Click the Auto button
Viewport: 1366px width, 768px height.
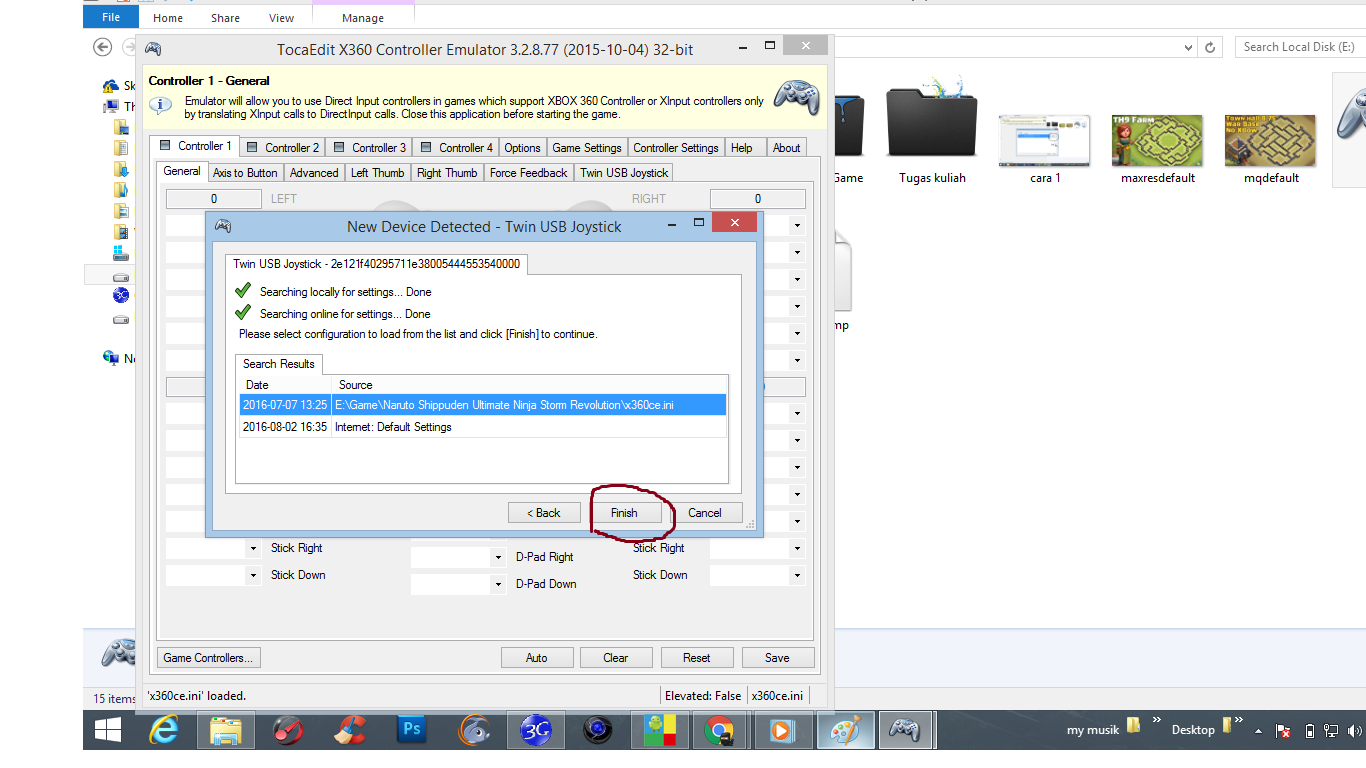coord(537,658)
